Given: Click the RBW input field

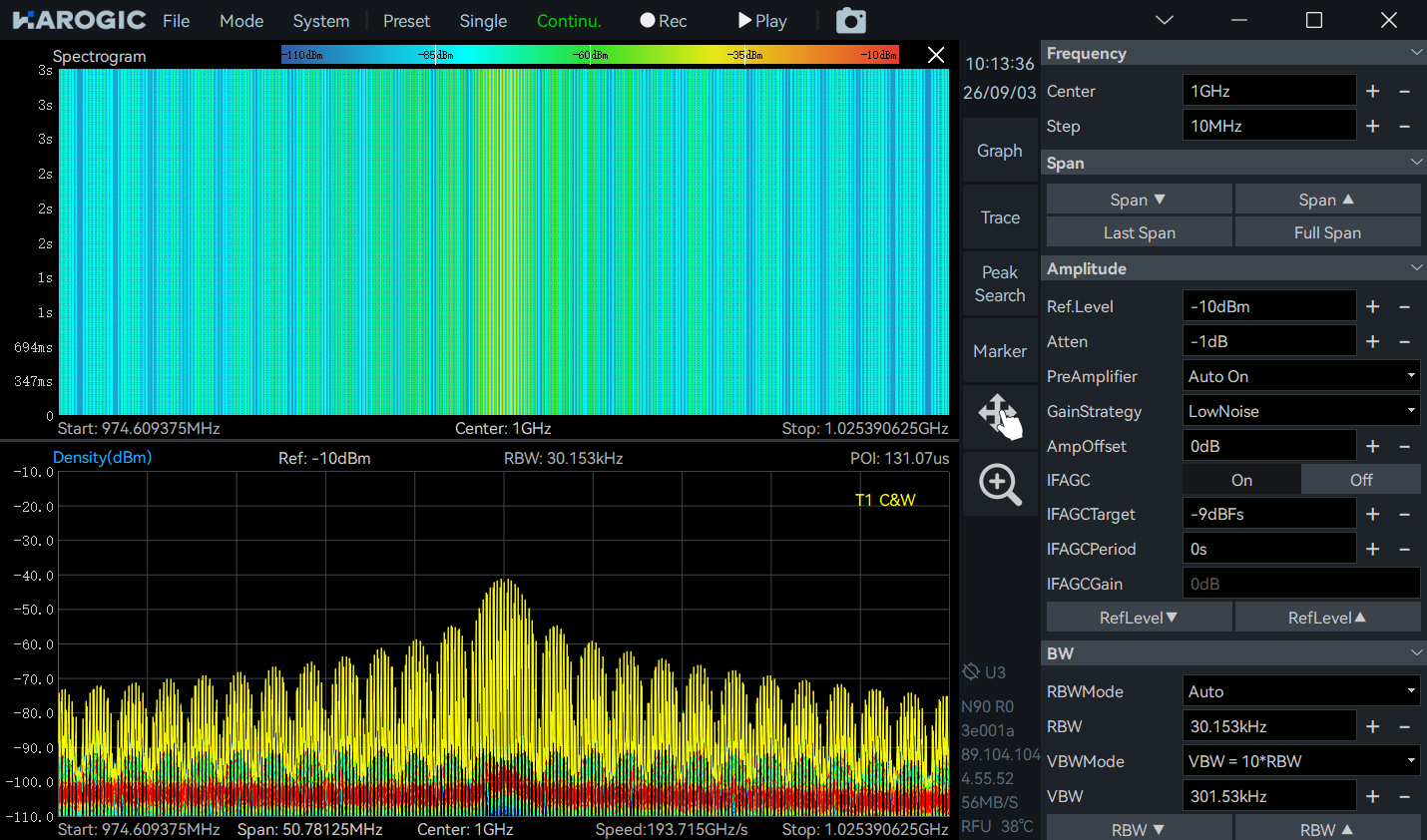Looking at the screenshot, I should (x=1268, y=726).
